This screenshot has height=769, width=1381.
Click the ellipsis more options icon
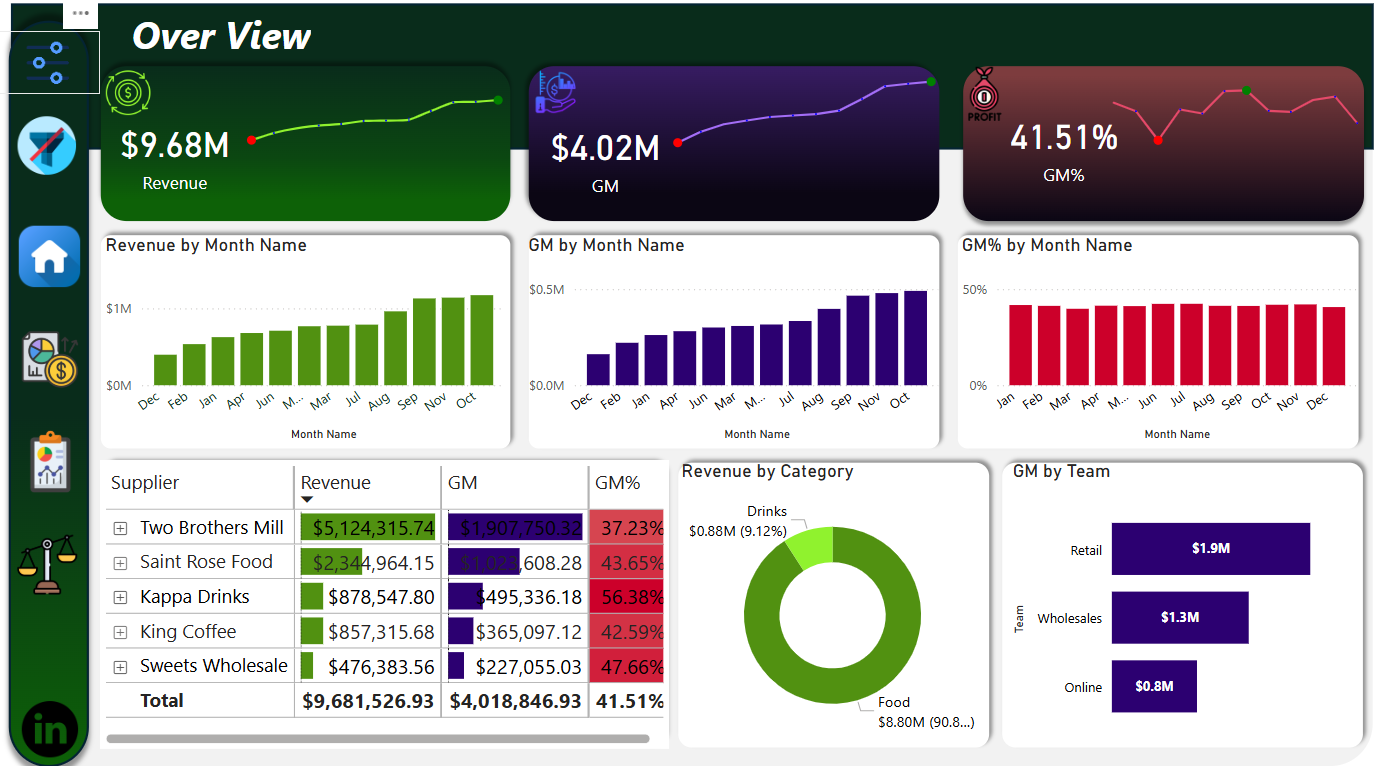80,14
